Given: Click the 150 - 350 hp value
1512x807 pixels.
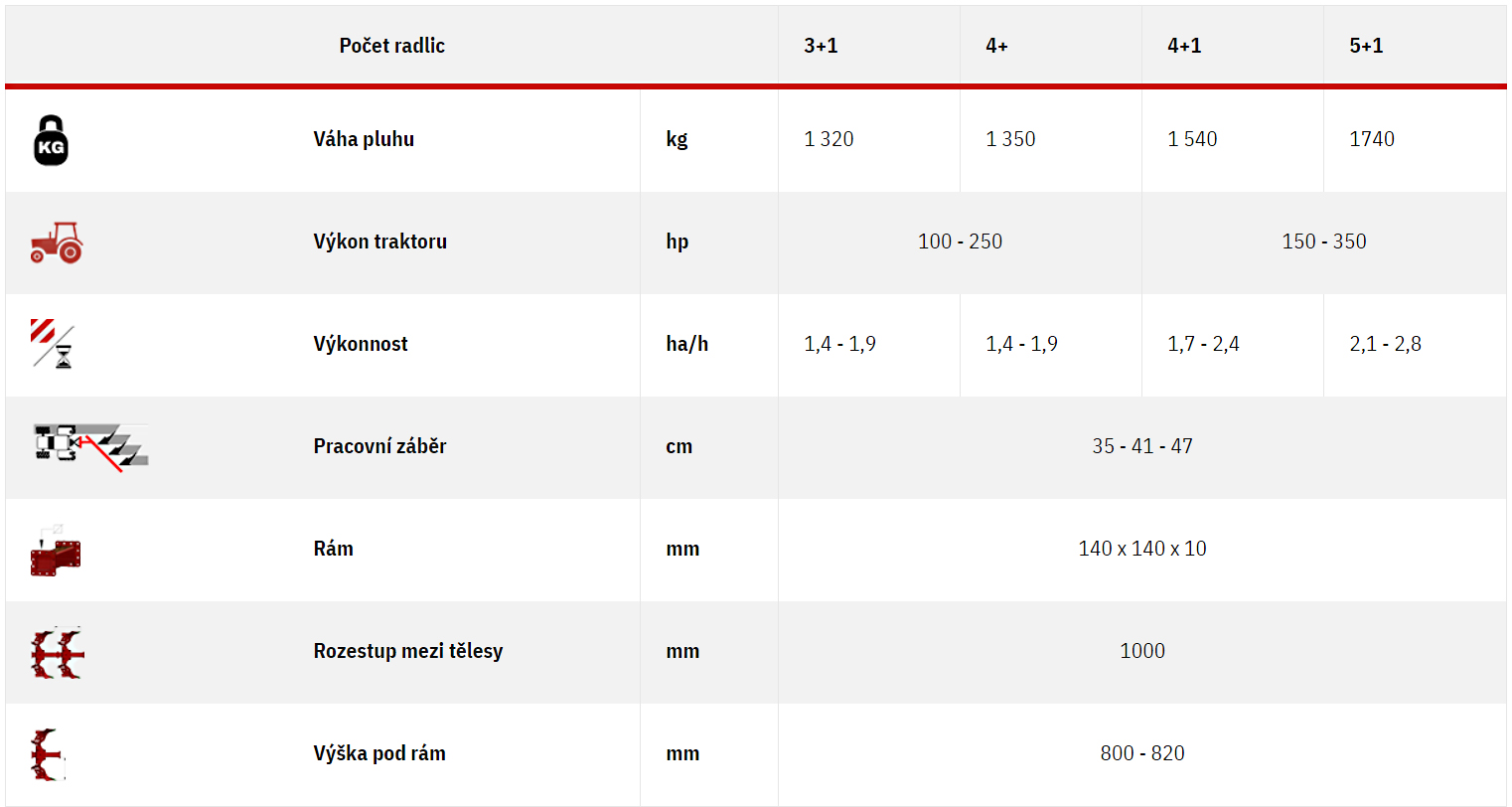Looking at the screenshot, I should (x=1324, y=242).
